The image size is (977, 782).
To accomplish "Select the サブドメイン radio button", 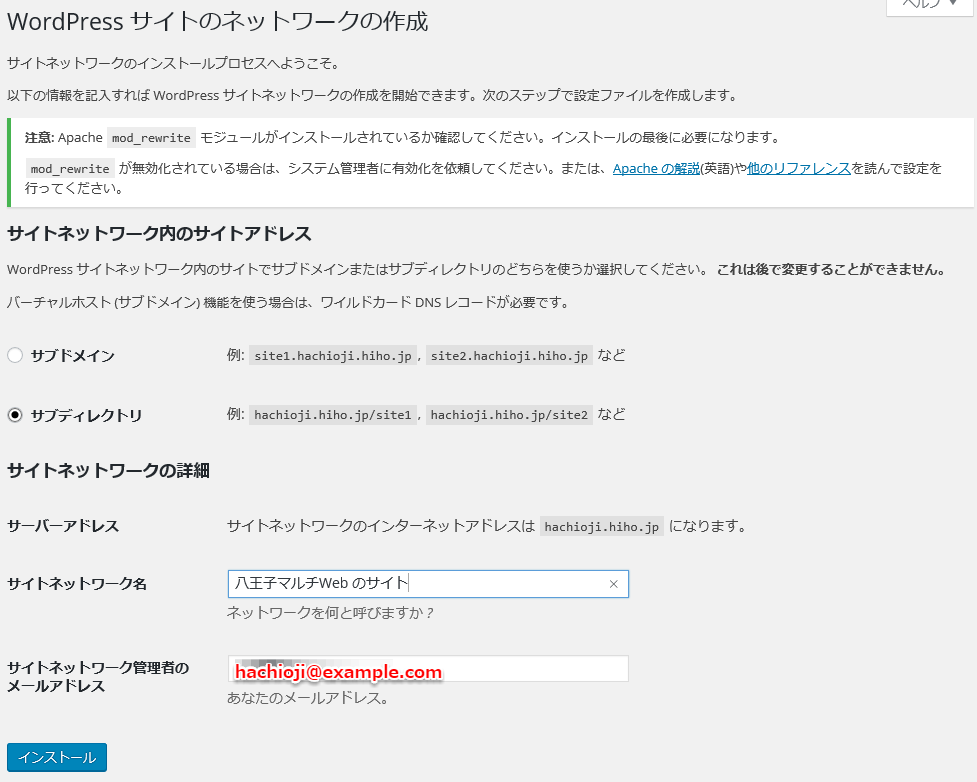I will pos(15,355).
